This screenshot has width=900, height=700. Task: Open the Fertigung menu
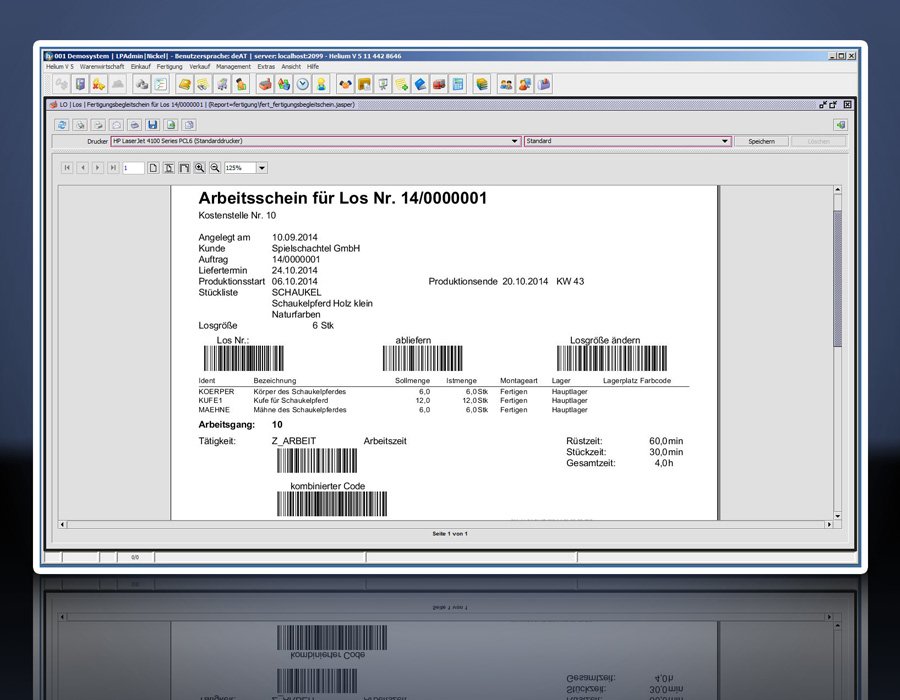point(169,67)
